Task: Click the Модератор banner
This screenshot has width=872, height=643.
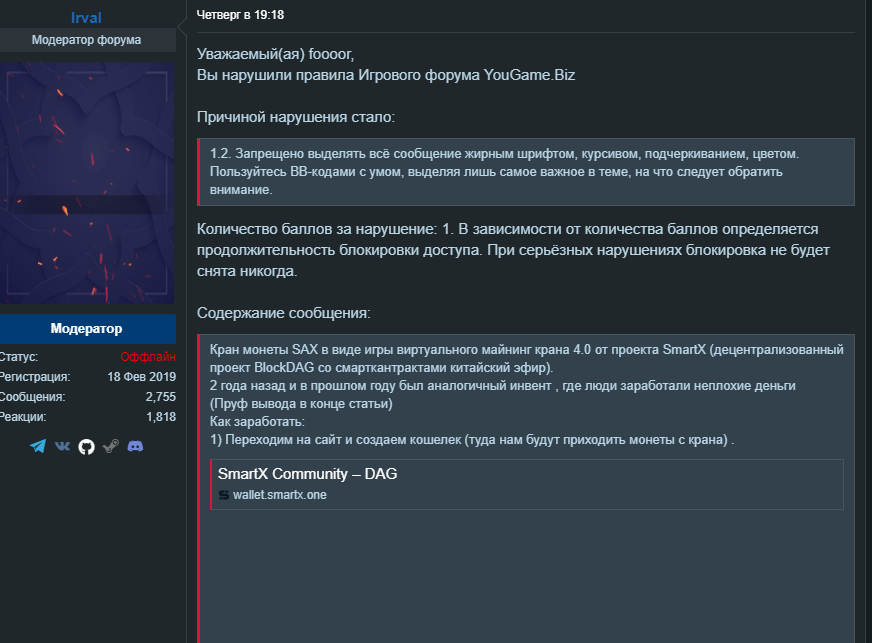Action: click(x=88, y=328)
